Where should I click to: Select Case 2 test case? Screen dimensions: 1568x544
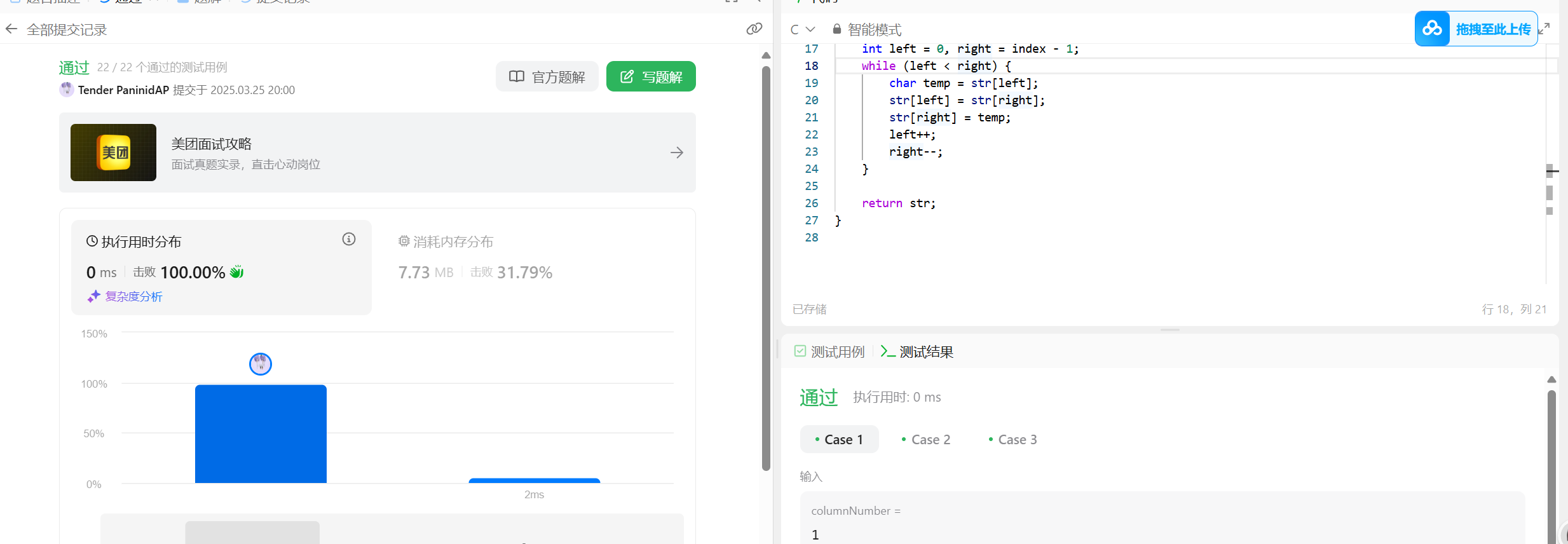[926, 440]
